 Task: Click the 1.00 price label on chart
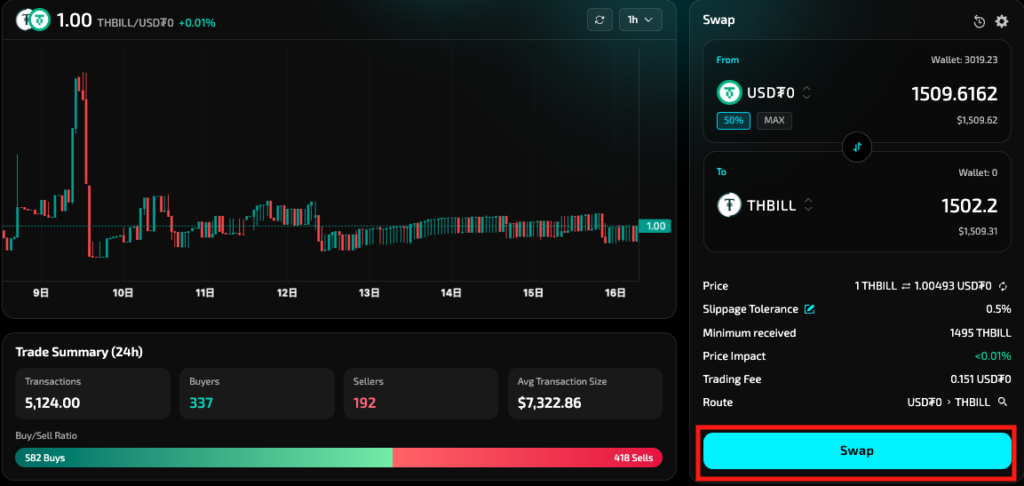(656, 226)
